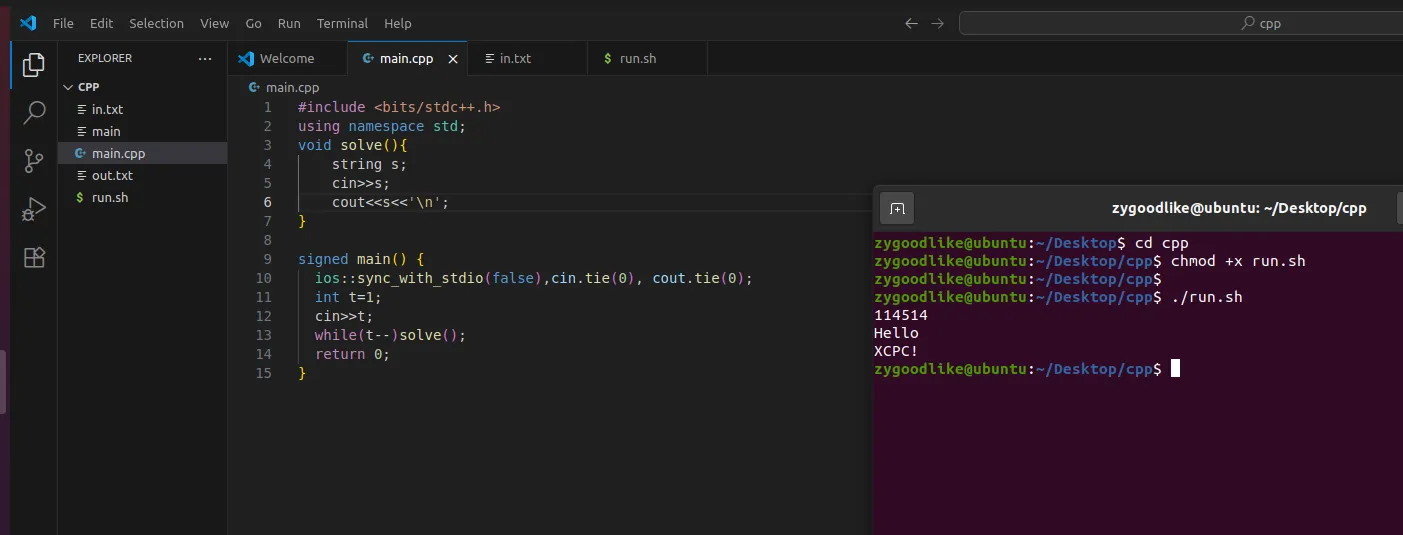Screen dimensions: 1403x535
Task: Click the 'cin>>t;' code line
Action: [x=344, y=316]
